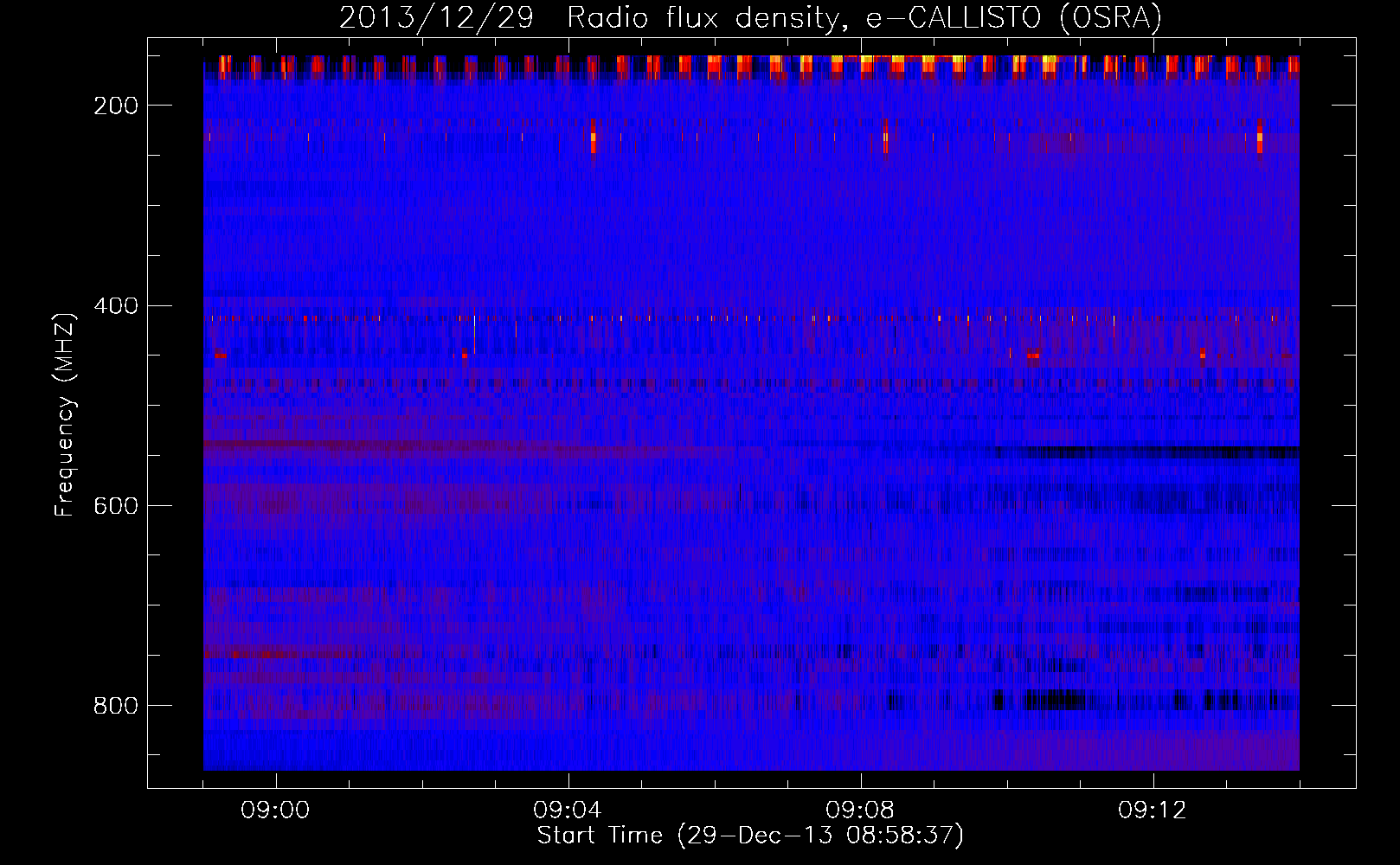Click the 09:00 time tick label
This screenshot has height=865, width=1400.
[x=275, y=811]
